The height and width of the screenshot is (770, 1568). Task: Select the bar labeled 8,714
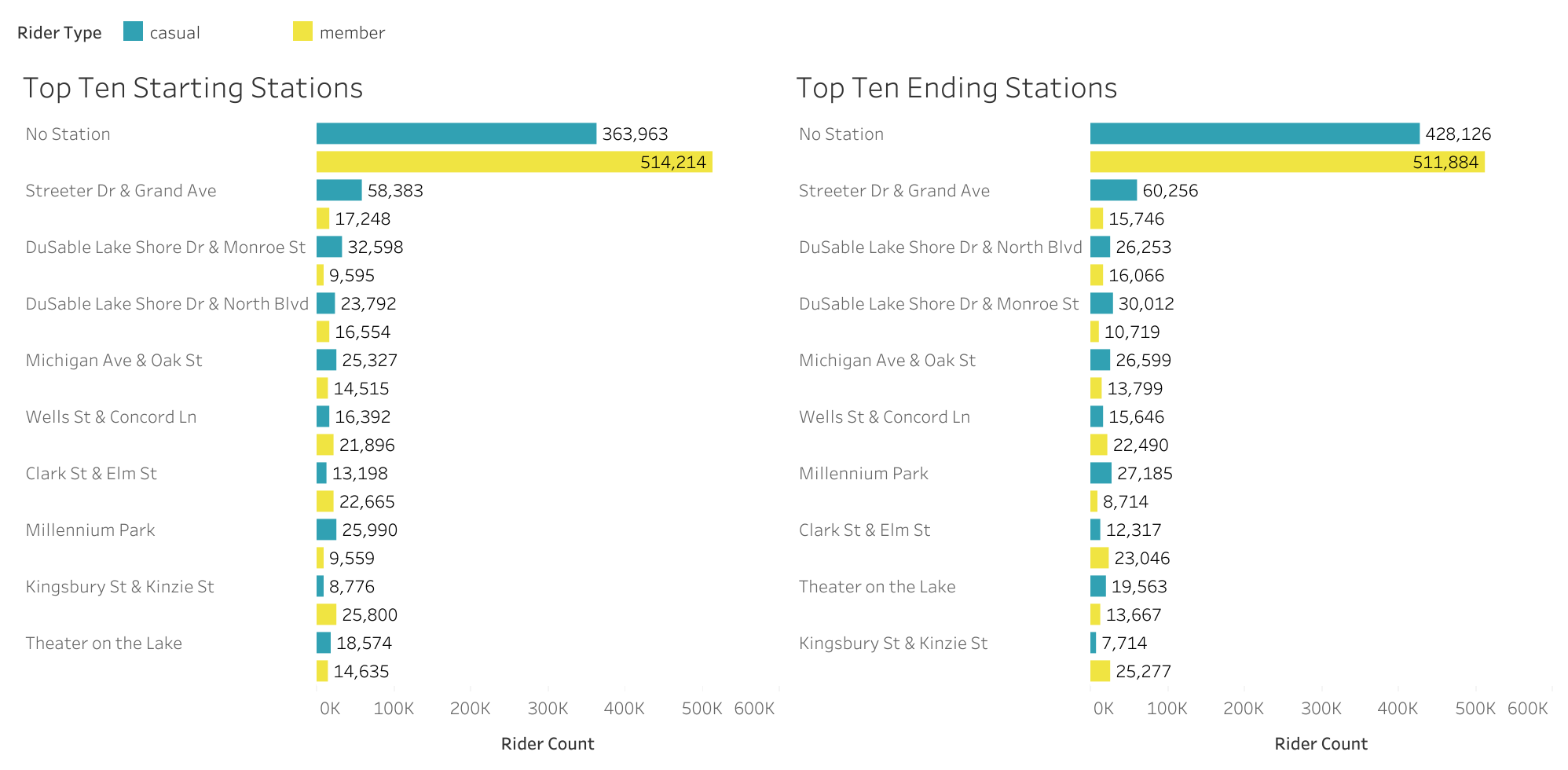coord(1094,501)
